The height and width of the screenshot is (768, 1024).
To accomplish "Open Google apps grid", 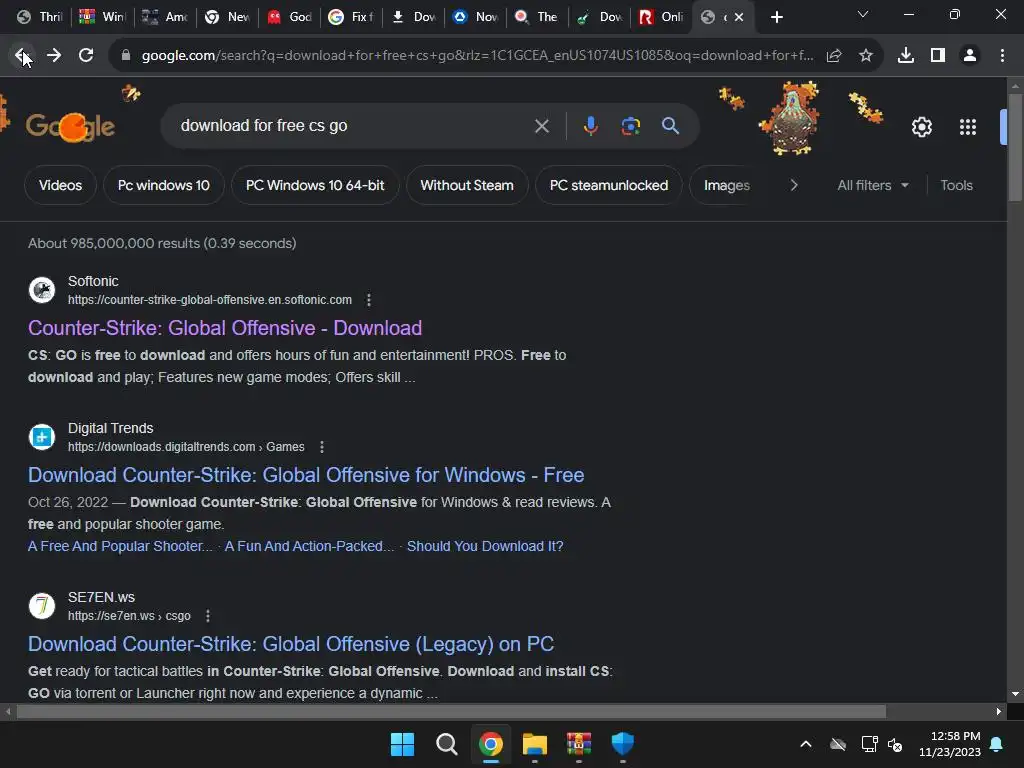I will [968, 127].
